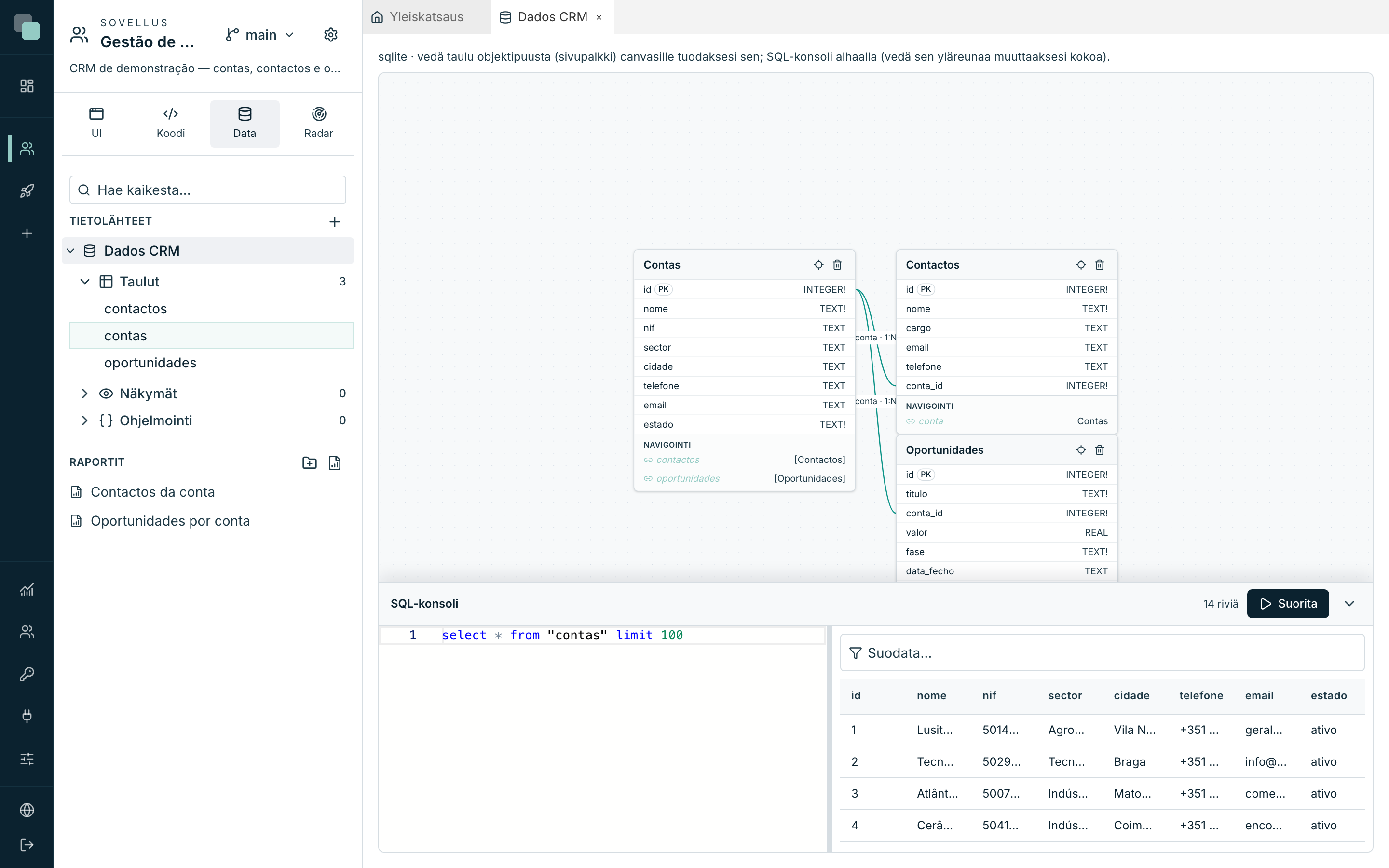
Task: Switch to the Data tab
Action: coord(245,123)
